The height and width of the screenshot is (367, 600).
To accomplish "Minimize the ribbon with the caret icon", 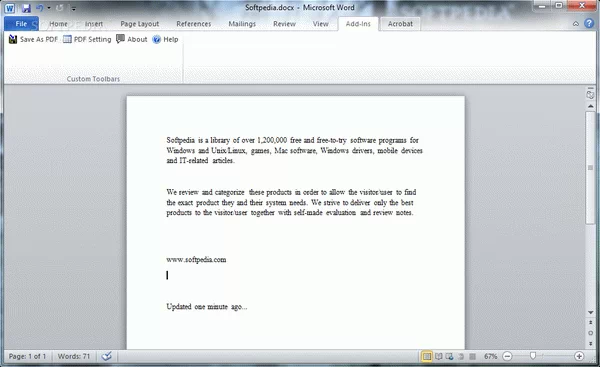I will 576,24.
